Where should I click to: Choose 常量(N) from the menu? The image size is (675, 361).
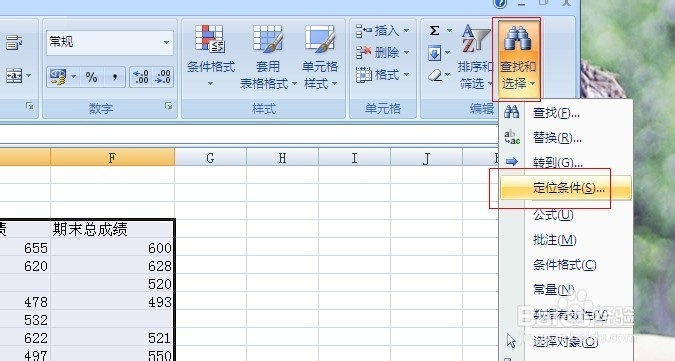click(566, 290)
